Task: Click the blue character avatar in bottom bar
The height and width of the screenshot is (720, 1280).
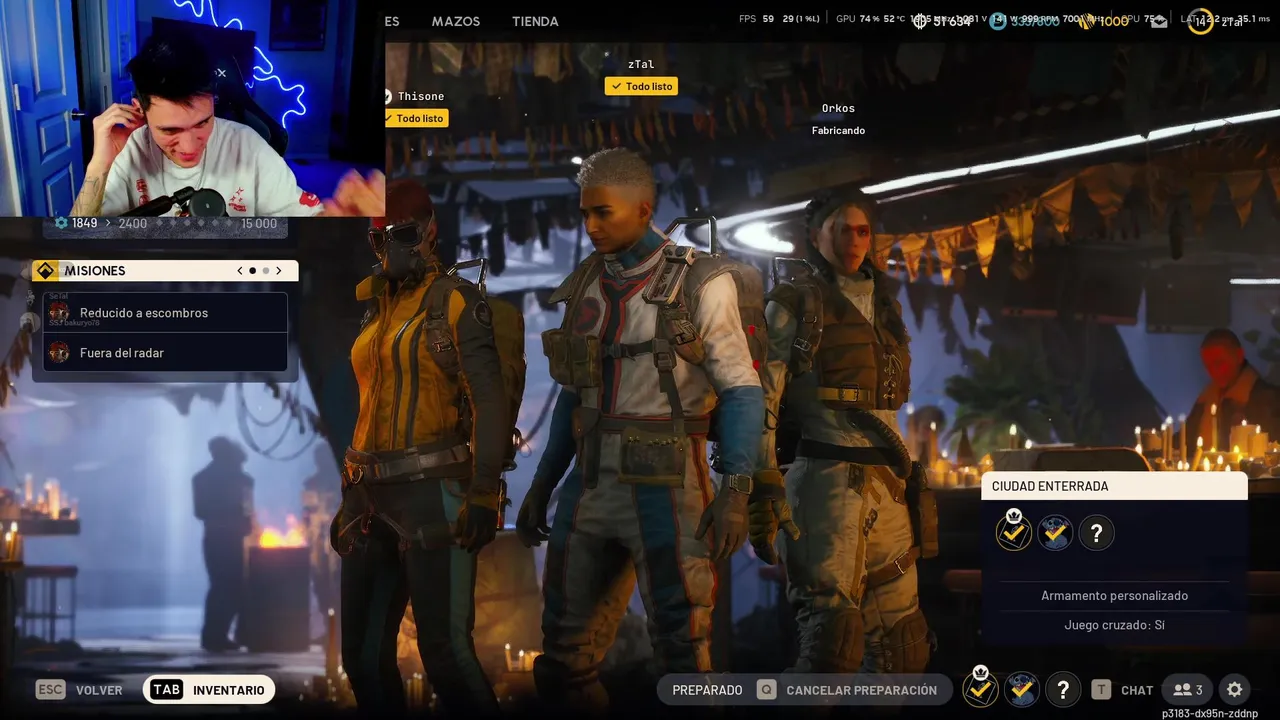Action: [1021, 690]
